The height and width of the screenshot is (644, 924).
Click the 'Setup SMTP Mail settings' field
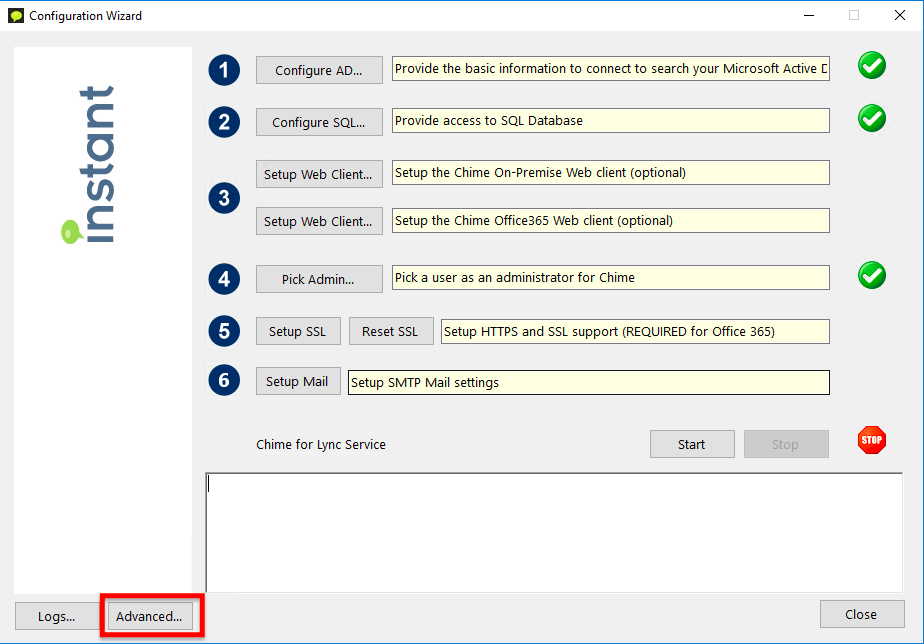coord(589,382)
